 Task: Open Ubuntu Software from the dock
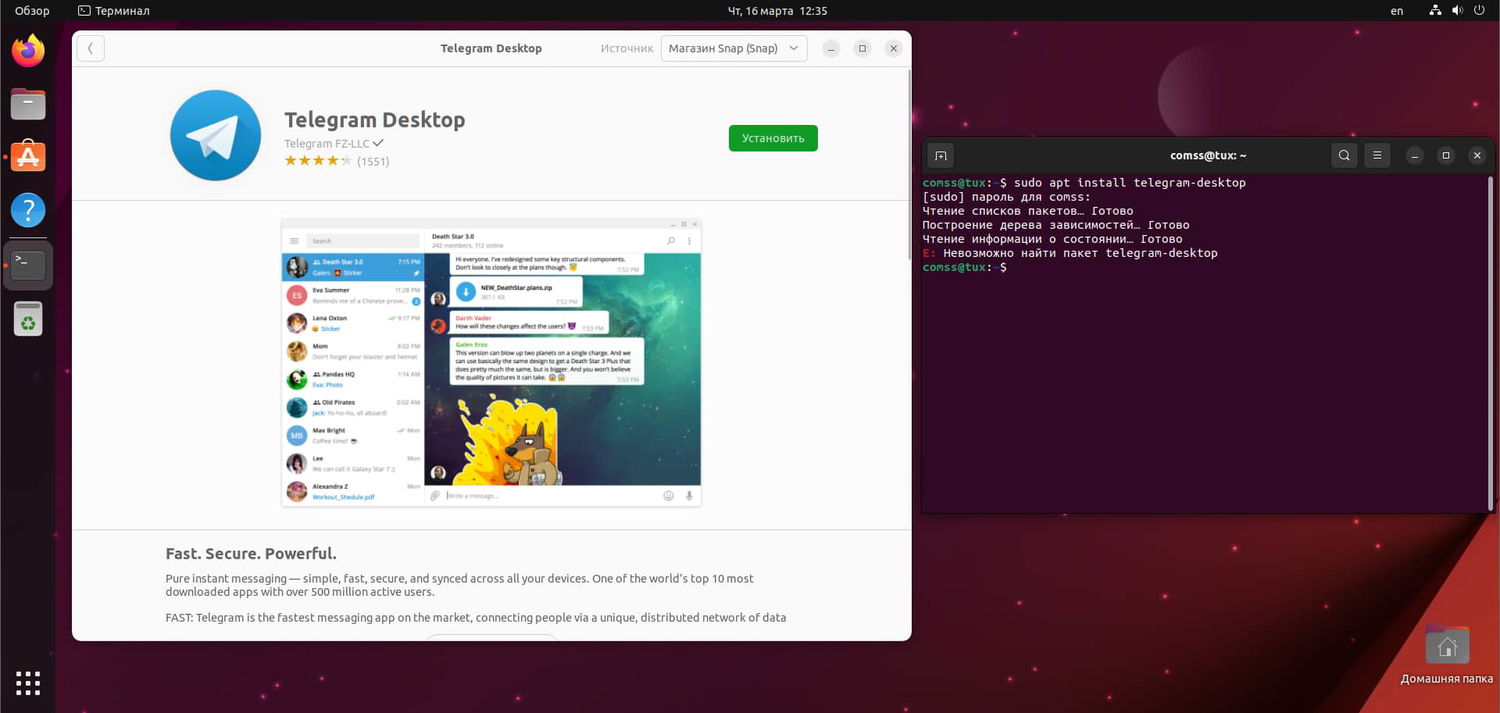[x=28, y=156]
